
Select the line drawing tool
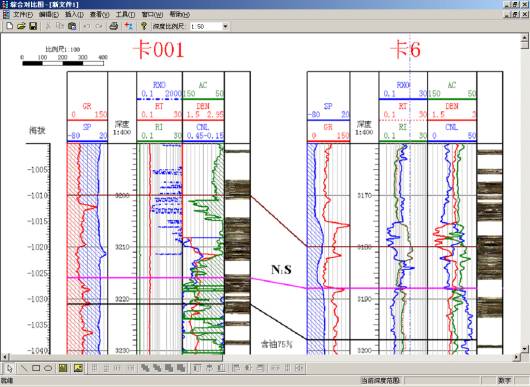(x=23, y=368)
